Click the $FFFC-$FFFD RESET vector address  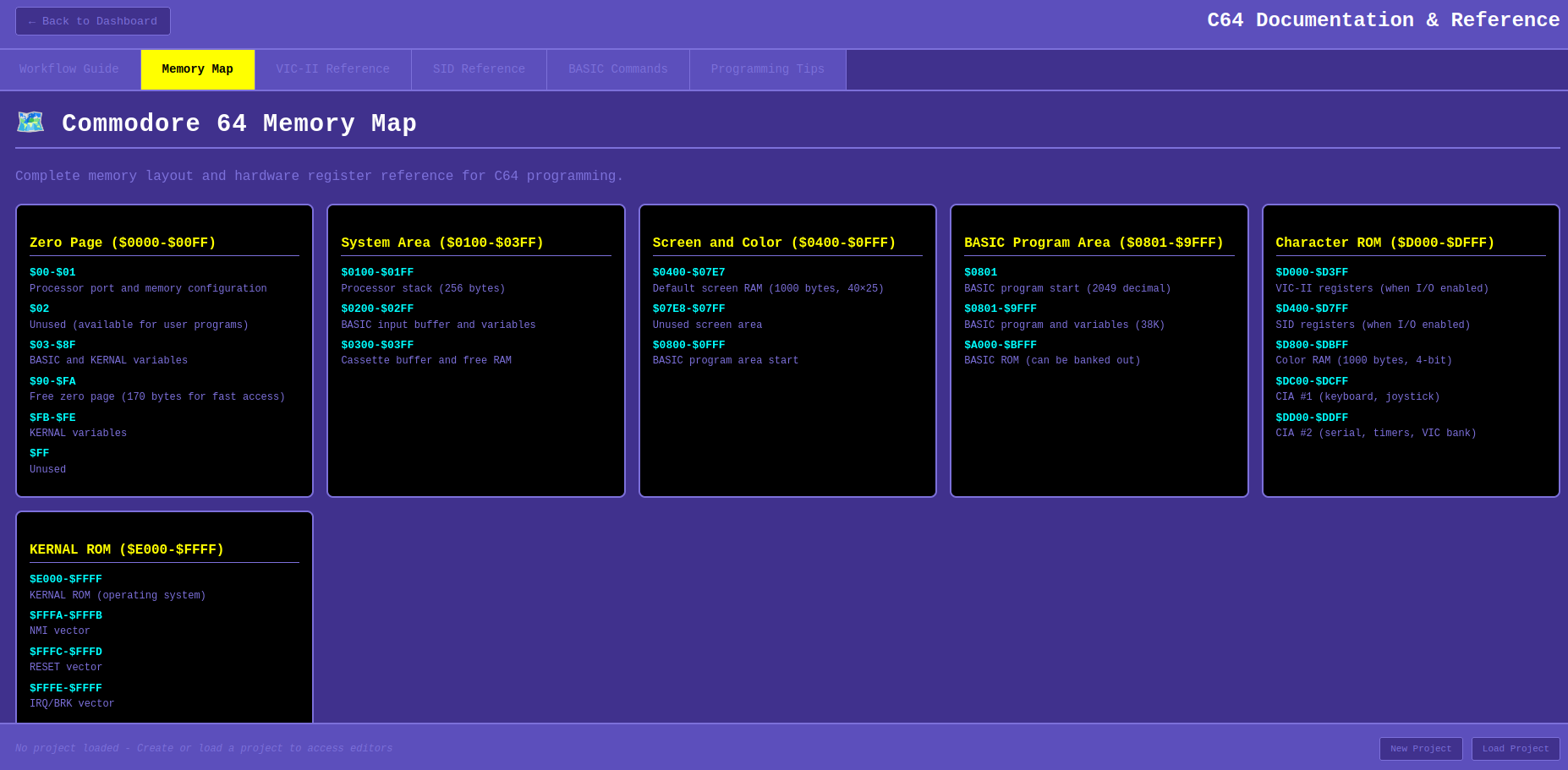tap(66, 652)
